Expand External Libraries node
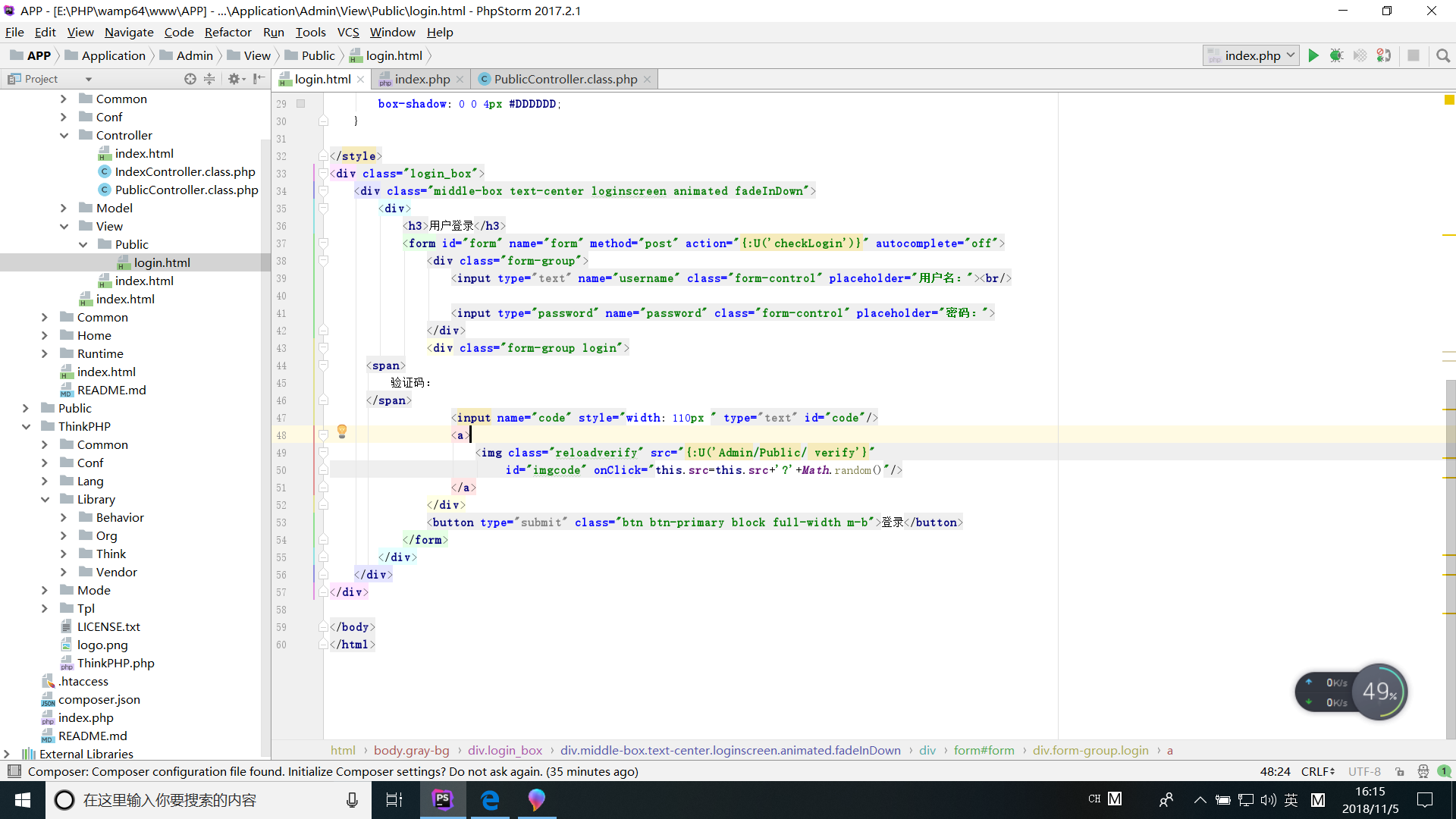1456x819 pixels. click(7, 754)
